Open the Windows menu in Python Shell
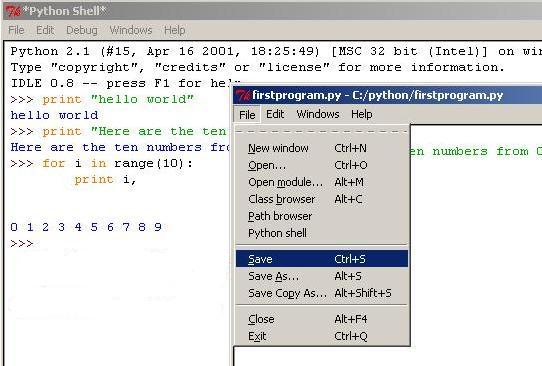This screenshot has height=366, width=542. click(x=131, y=30)
